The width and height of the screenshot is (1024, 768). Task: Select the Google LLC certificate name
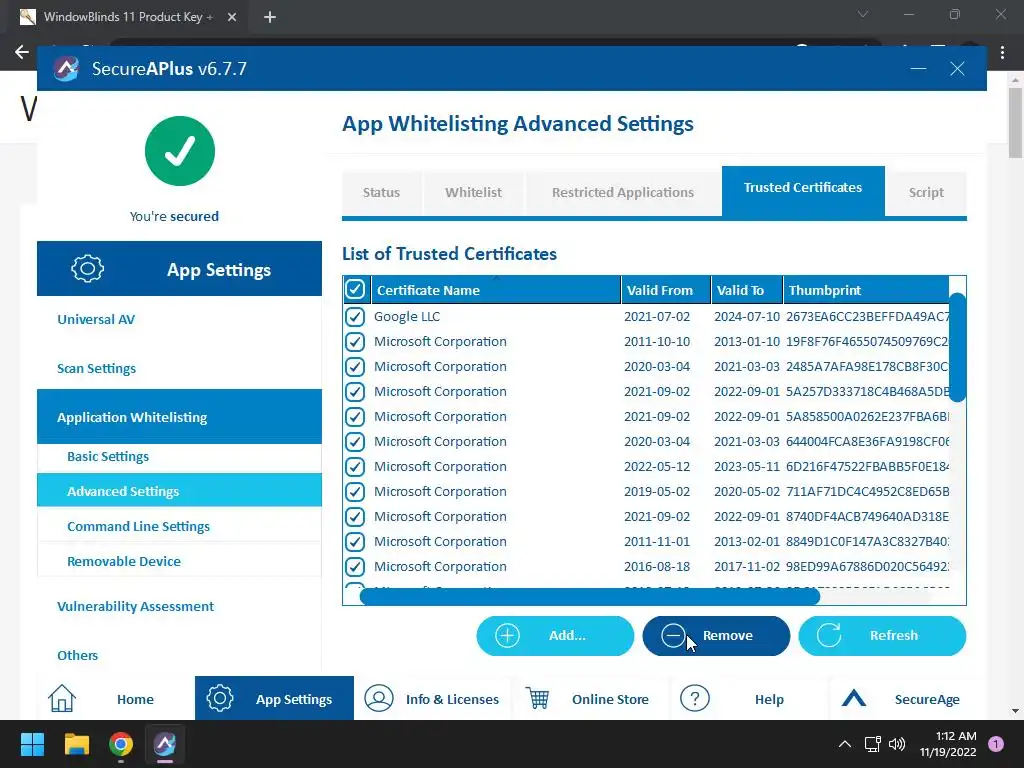pos(407,317)
